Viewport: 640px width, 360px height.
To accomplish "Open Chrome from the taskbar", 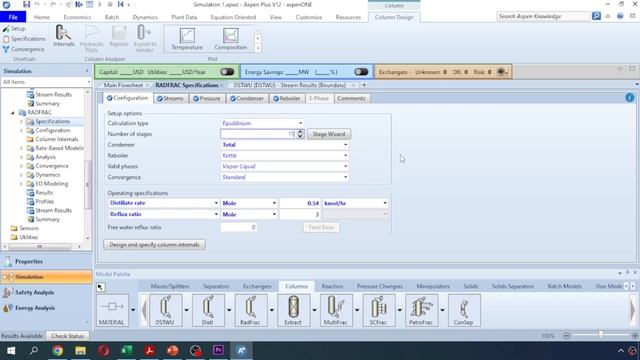I will (57, 350).
